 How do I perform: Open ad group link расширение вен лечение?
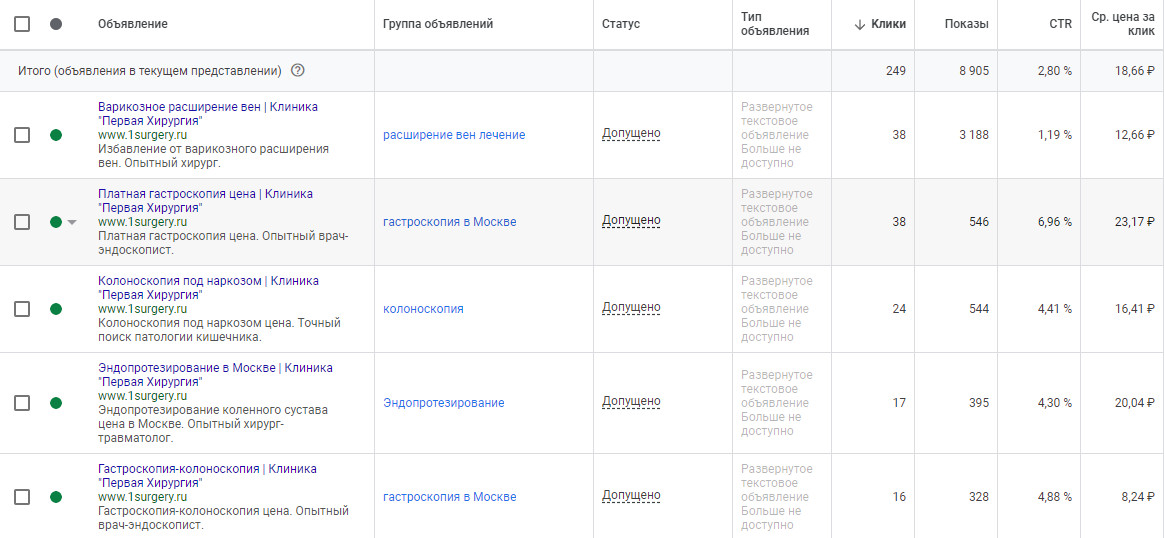(x=454, y=135)
